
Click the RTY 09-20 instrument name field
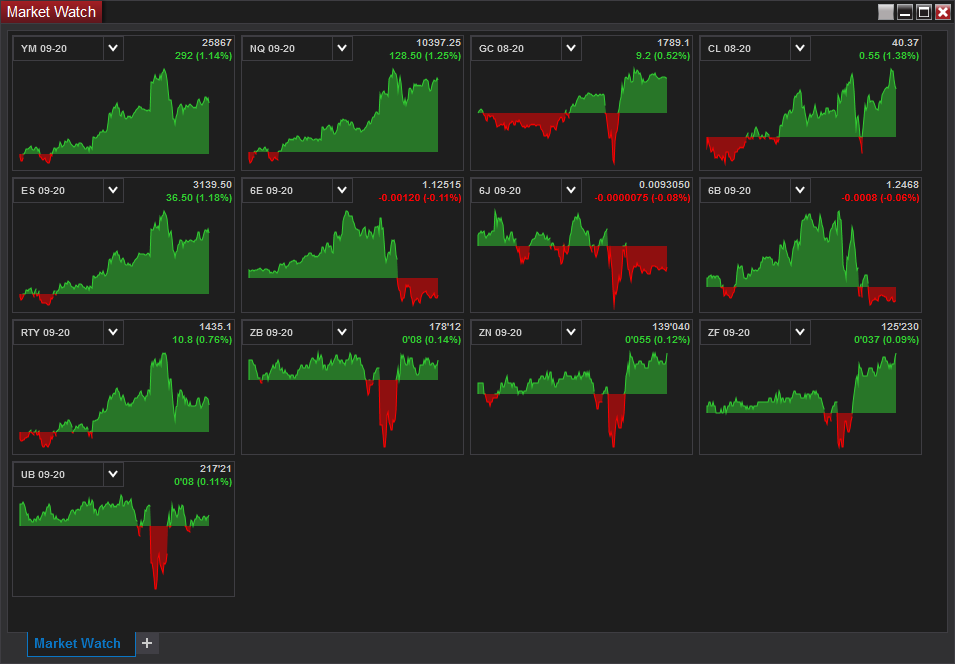click(58, 332)
